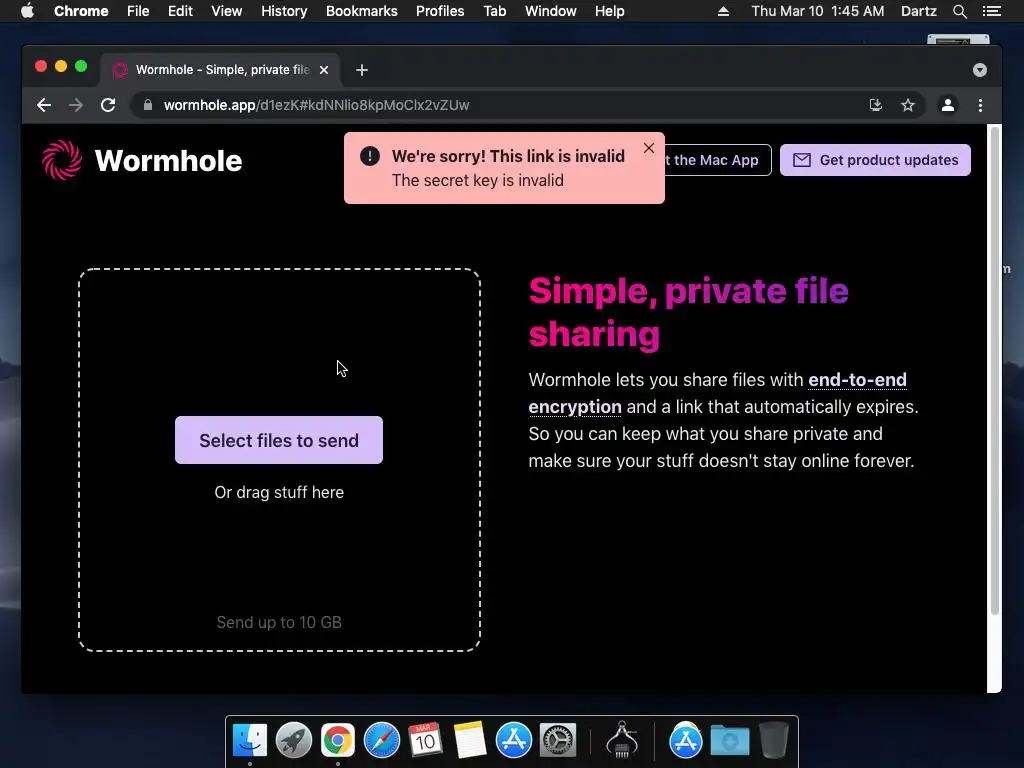
Task: Open the end-to-end encryption link
Action: coord(857,380)
